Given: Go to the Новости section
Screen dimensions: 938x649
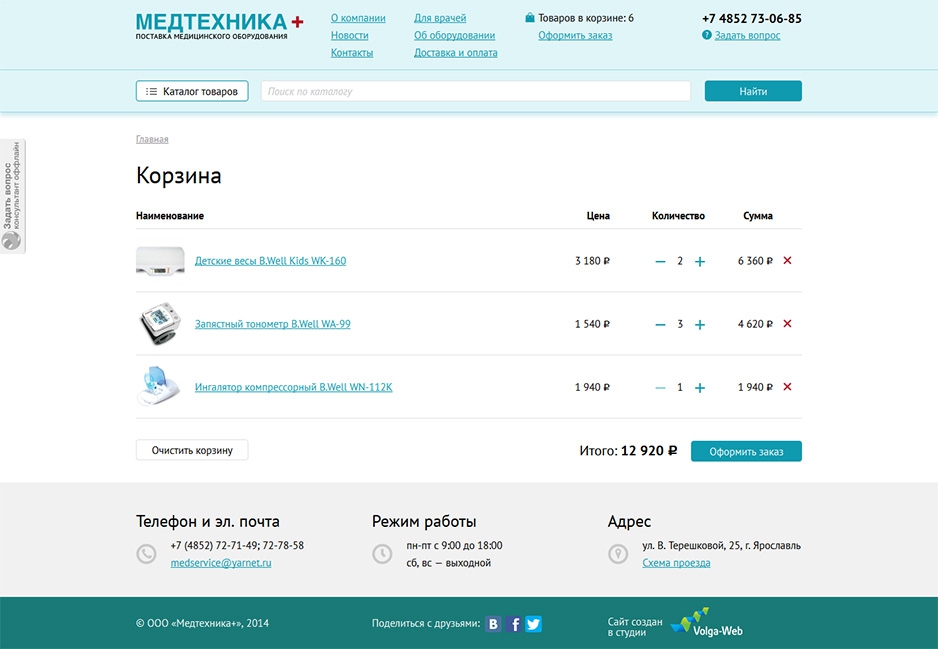Looking at the screenshot, I should click(x=349, y=35).
